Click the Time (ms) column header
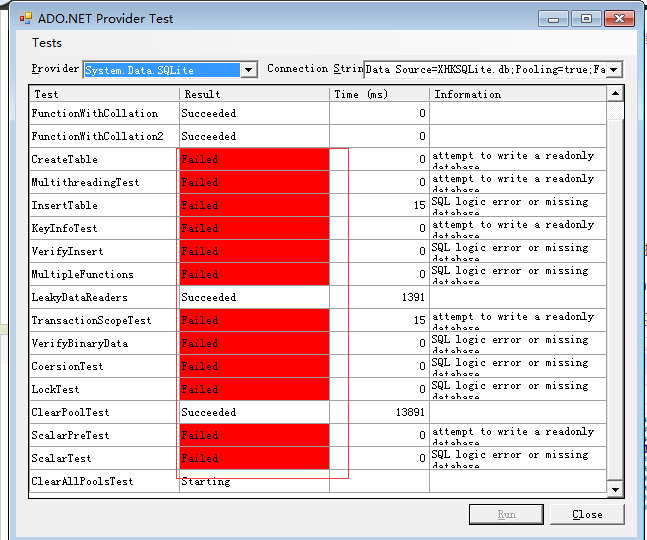Image resolution: width=647 pixels, height=540 pixels. click(x=379, y=94)
